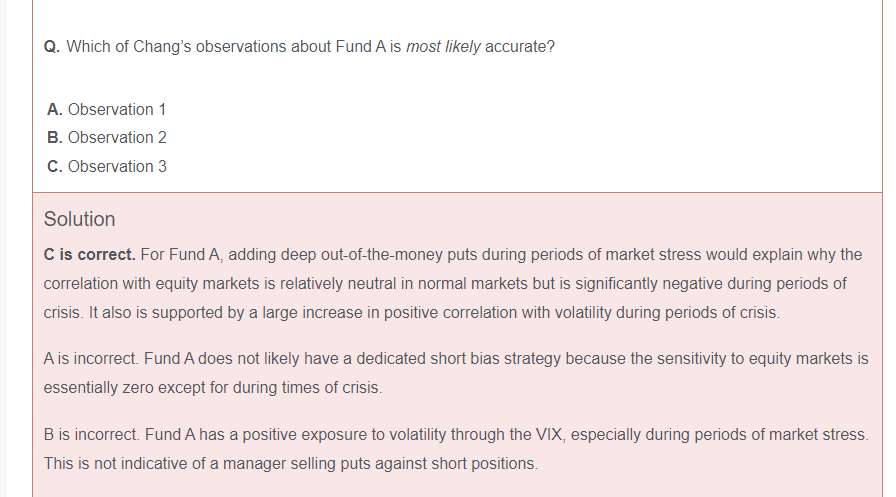Click the Solution heading
This screenshot has width=896, height=497.
pos(79,219)
